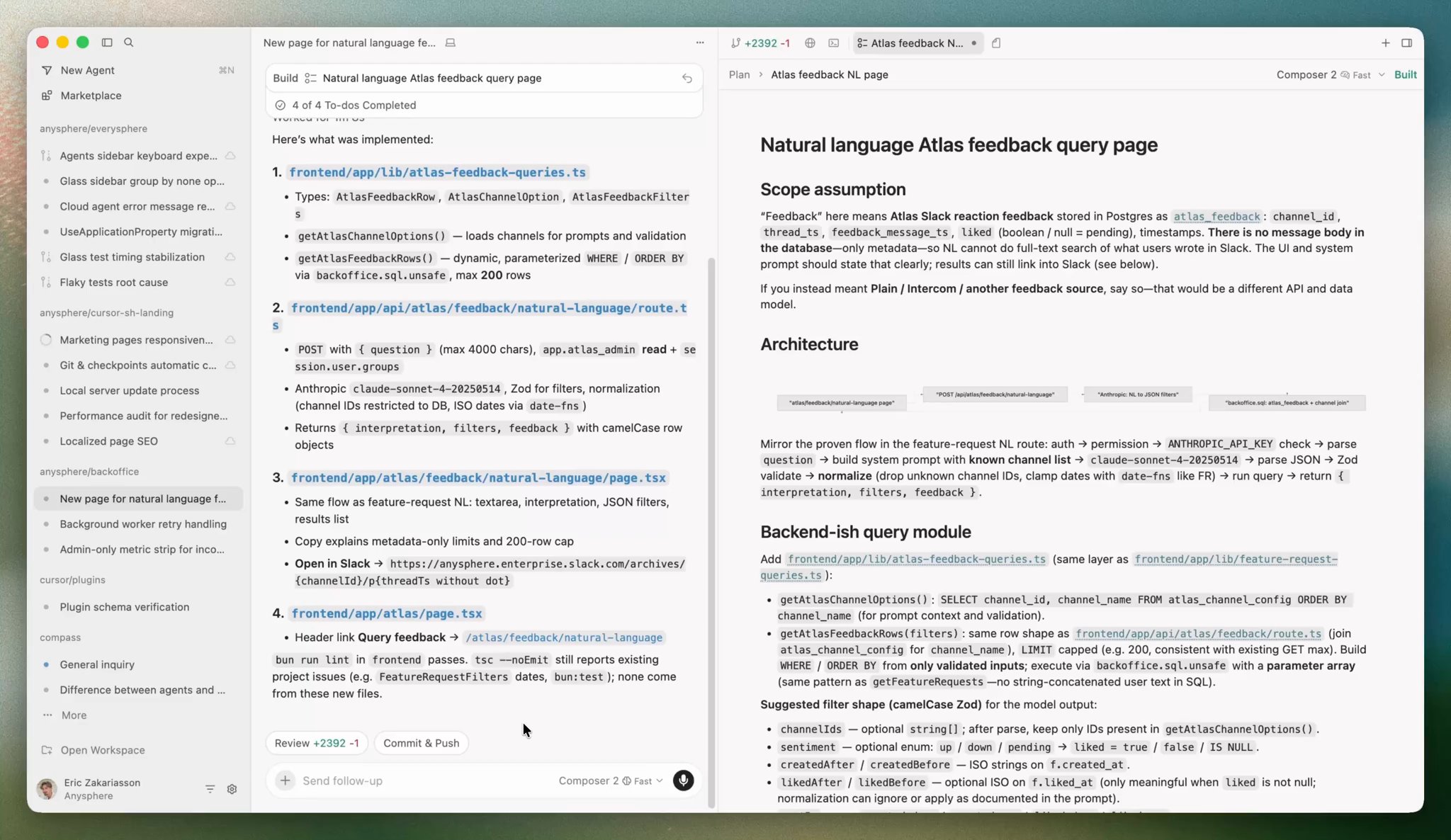Open frontend/app/atlas/page.tsx file link
1451x840 pixels.
tap(387, 613)
